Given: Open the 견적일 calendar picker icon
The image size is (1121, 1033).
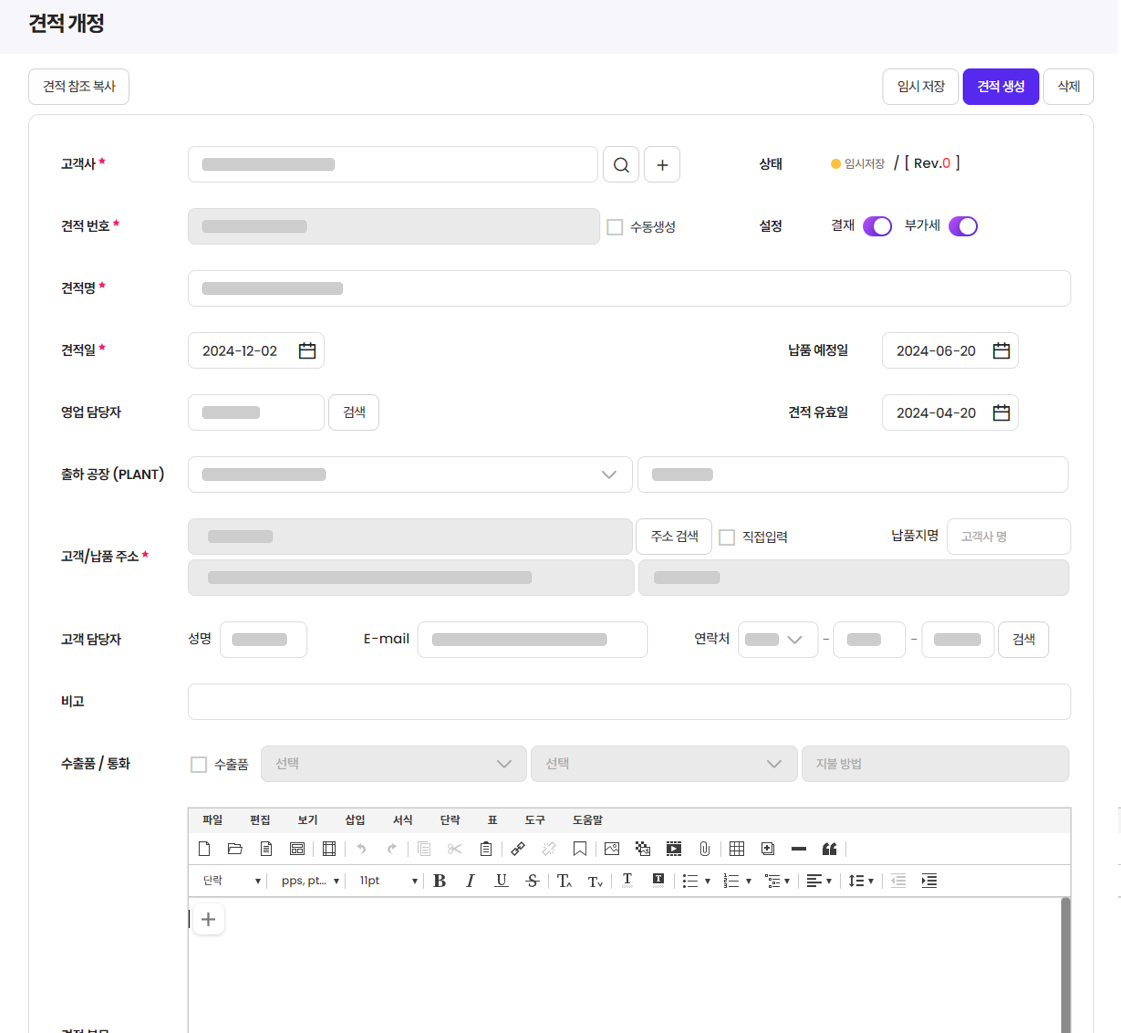Looking at the screenshot, I should 308,351.
